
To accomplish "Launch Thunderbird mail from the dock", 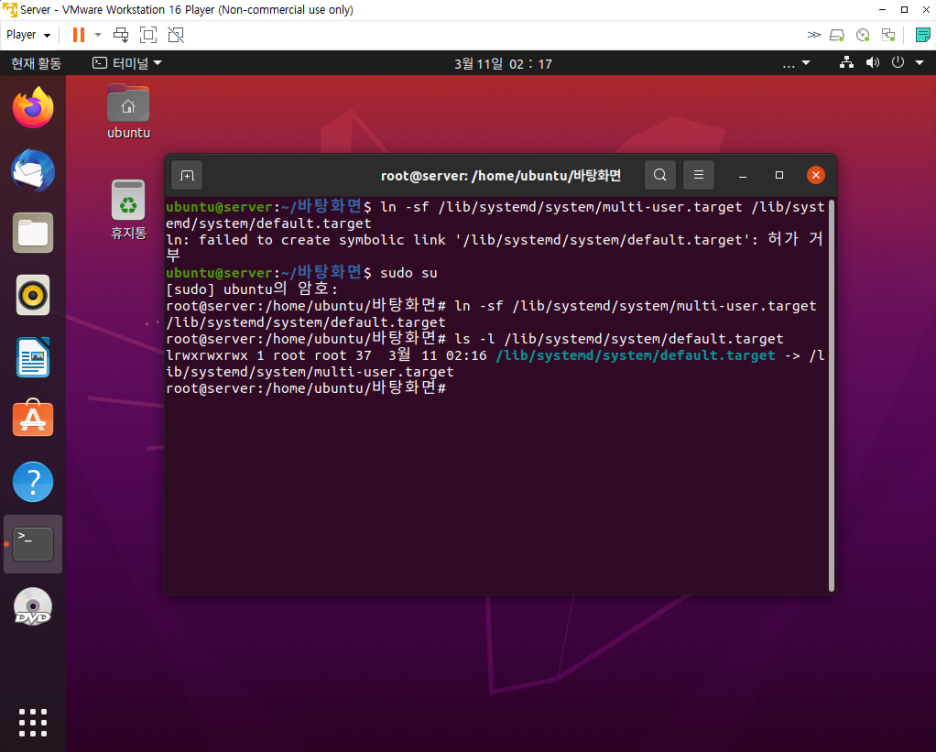I will (33, 171).
